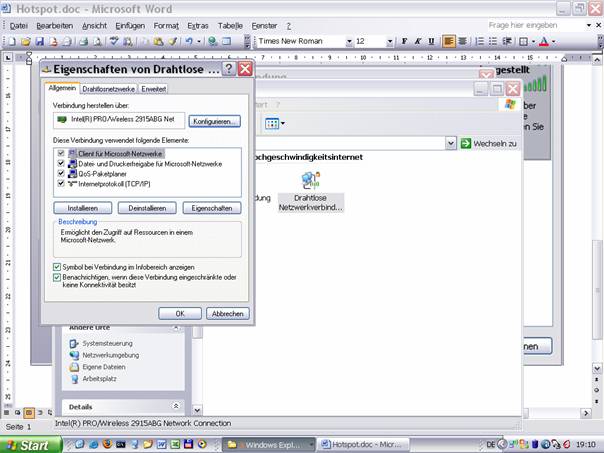This screenshot has height=453, width=604.
Task: Turn on bulleted list formatting
Action: (493, 41)
